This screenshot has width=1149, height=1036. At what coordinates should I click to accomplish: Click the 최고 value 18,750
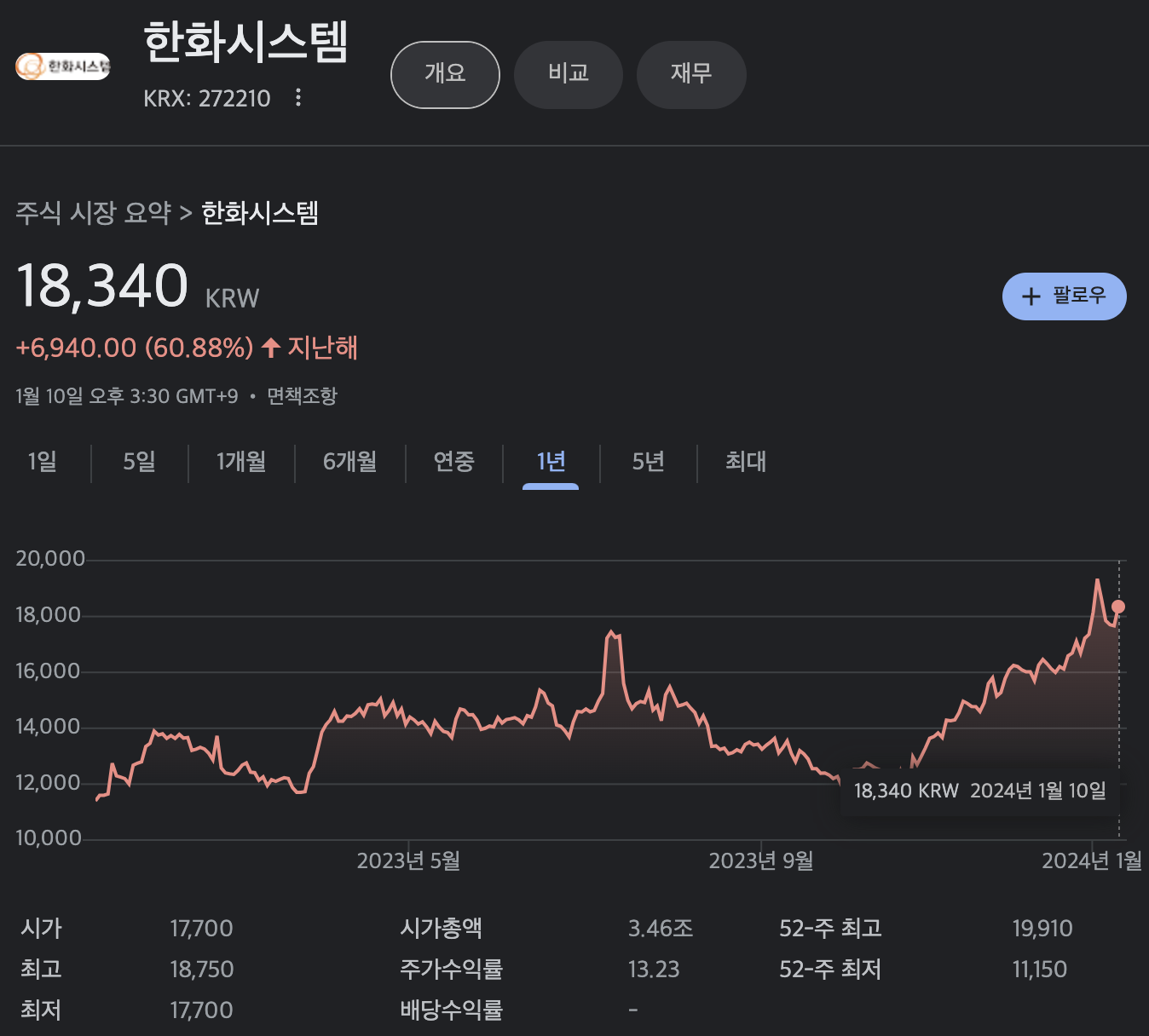pyautogui.click(x=202, y=970)
